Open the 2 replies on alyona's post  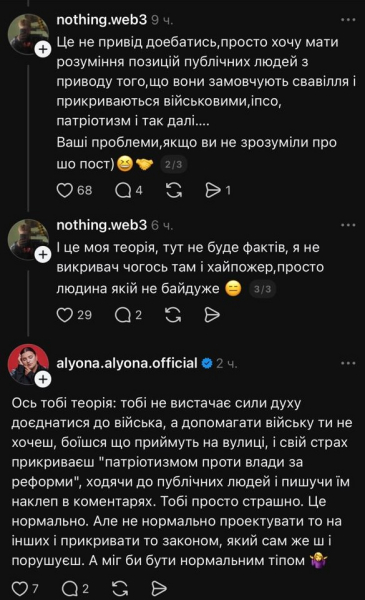pyautogui.click(x=70, y=588)
